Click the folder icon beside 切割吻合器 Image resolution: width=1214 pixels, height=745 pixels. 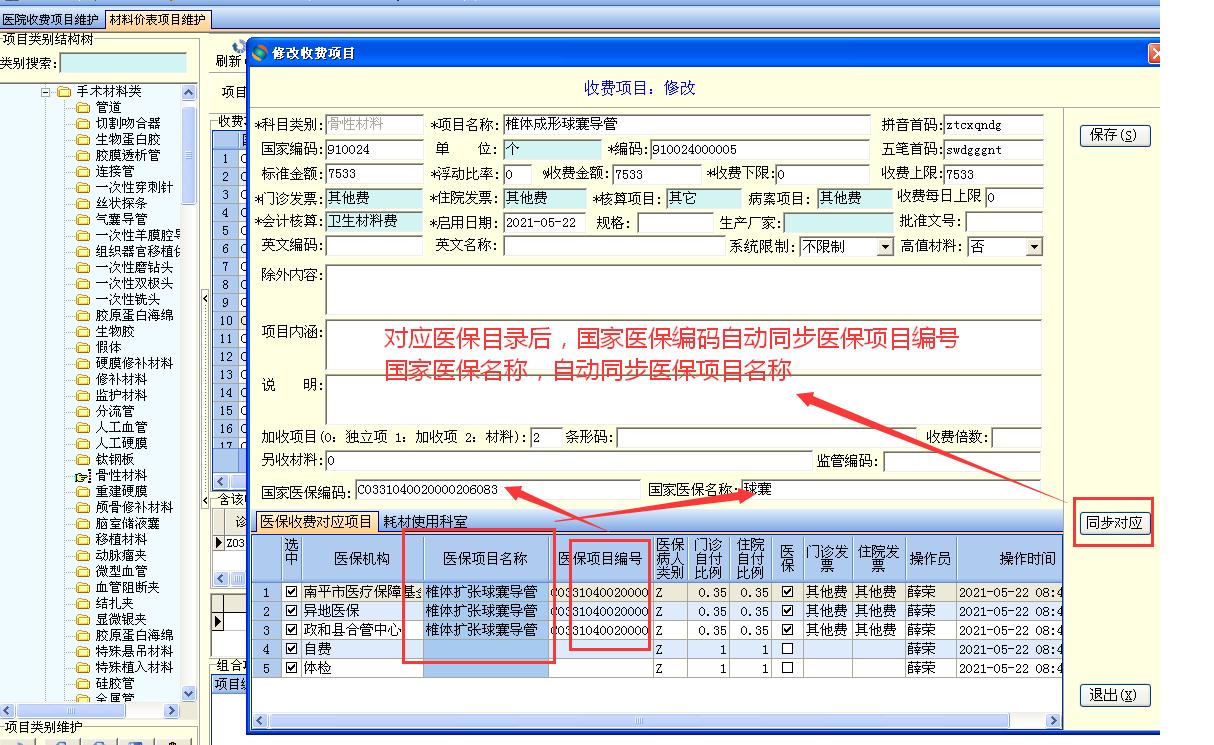[x=83, y=124]
